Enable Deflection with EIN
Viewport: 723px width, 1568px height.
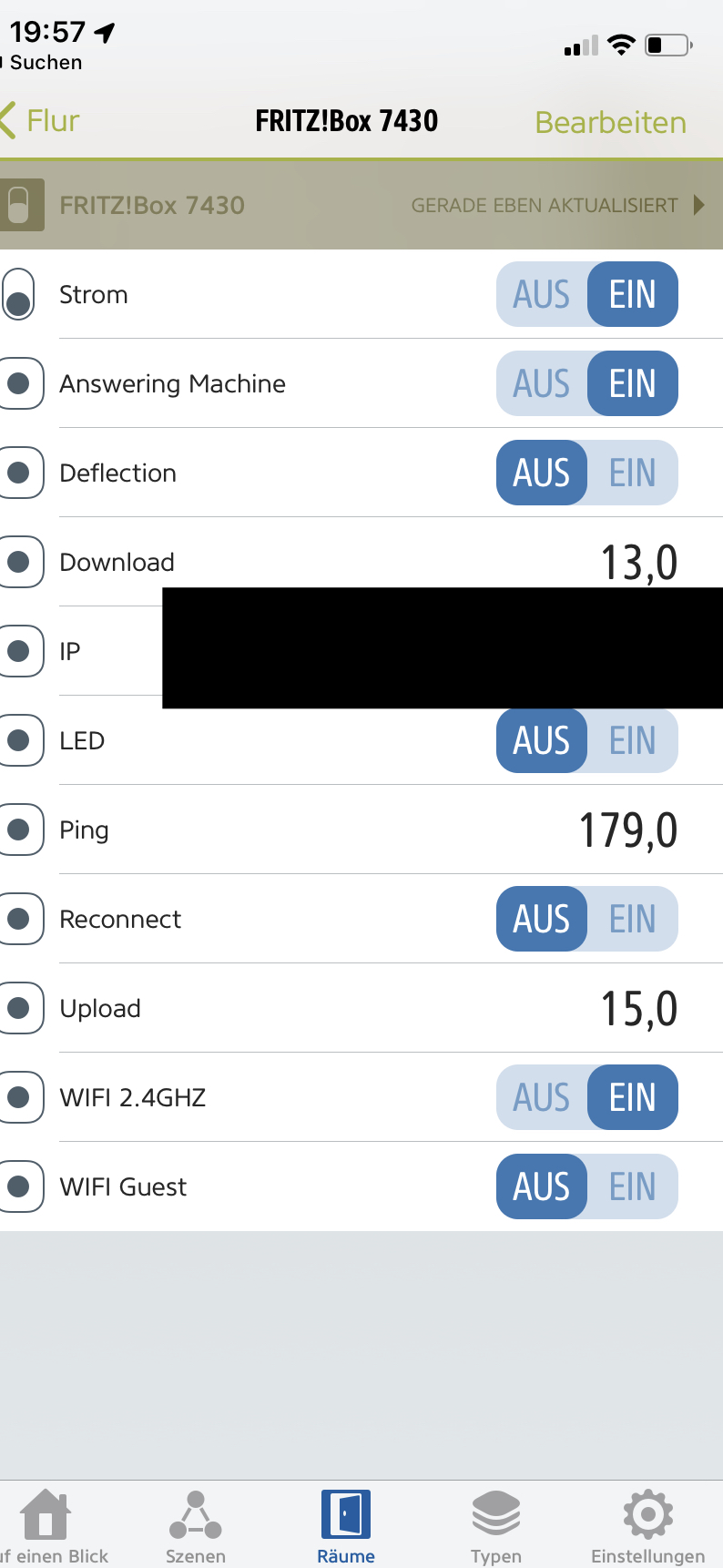(x=633, y=473)
